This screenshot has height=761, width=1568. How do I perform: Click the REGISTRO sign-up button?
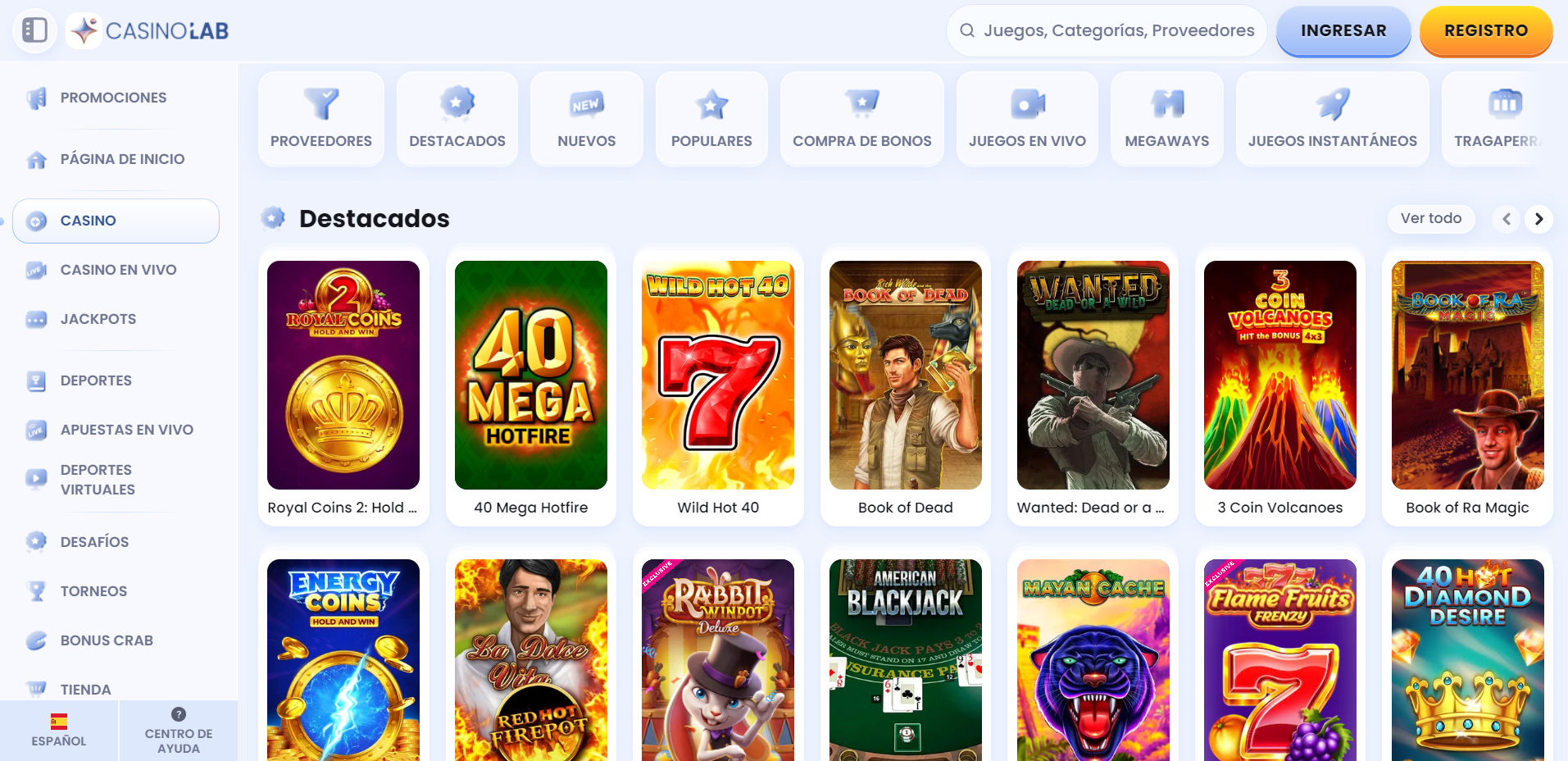[x=1486, y=31]
